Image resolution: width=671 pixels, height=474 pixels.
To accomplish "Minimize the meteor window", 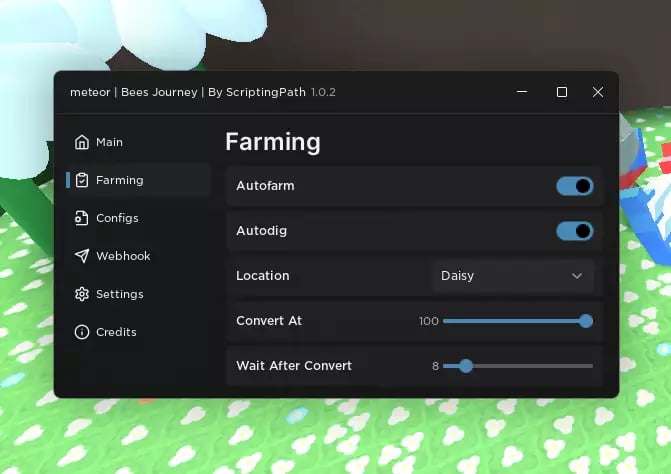I will 523,92.
